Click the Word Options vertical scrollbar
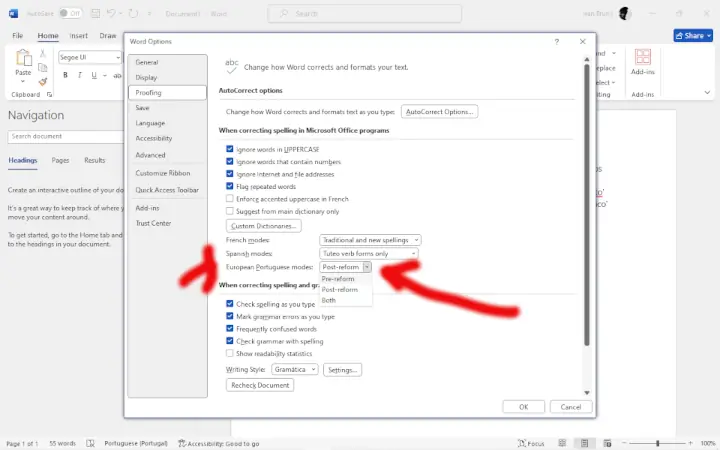 [586, 204]
